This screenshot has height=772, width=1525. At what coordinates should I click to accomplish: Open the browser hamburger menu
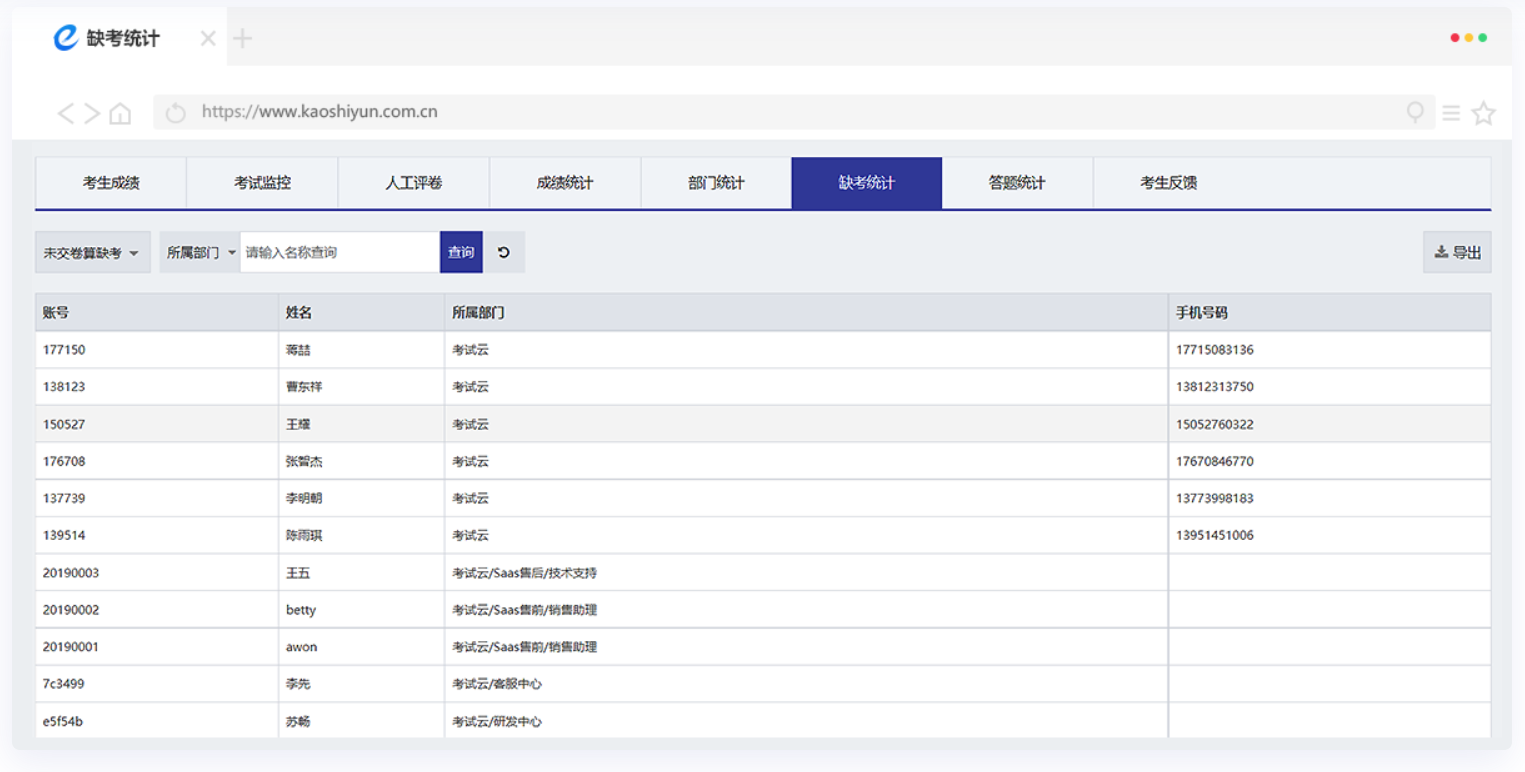click(x=1451, y=113)
